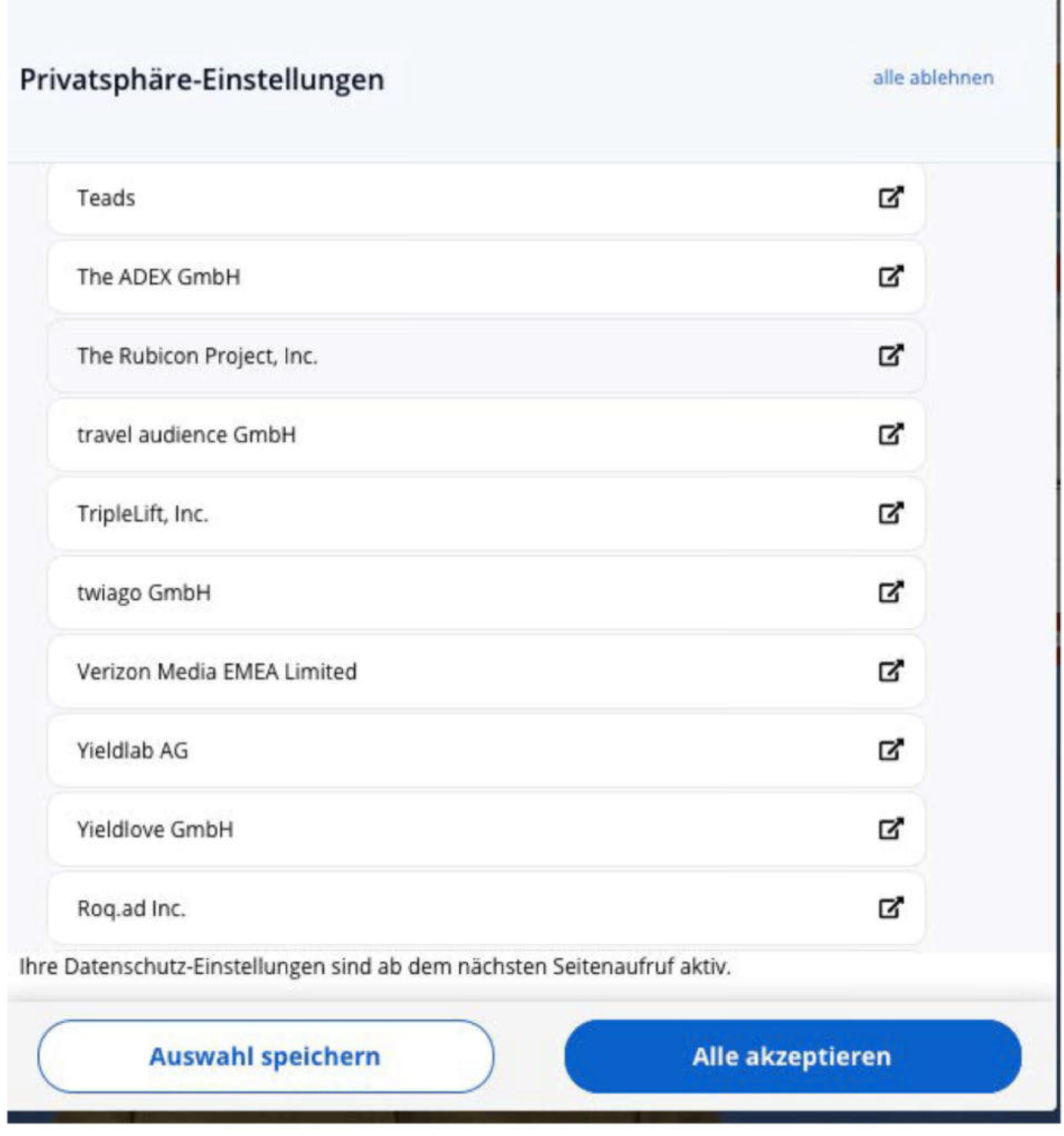The width and height of the screenshot is (1064, 1136).
Task: Click the 'Alle akzeptieren' button
Action: point(792,1056)
